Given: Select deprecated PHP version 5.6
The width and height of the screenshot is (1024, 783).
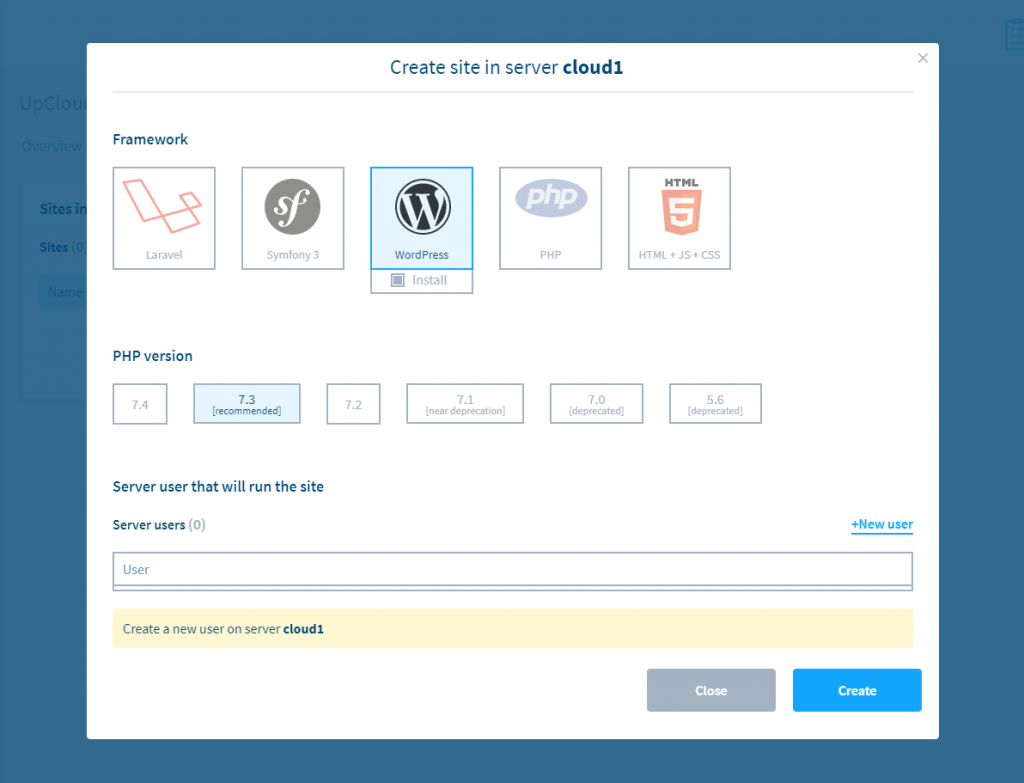Looking at the screenshot, I should (715, 403).
